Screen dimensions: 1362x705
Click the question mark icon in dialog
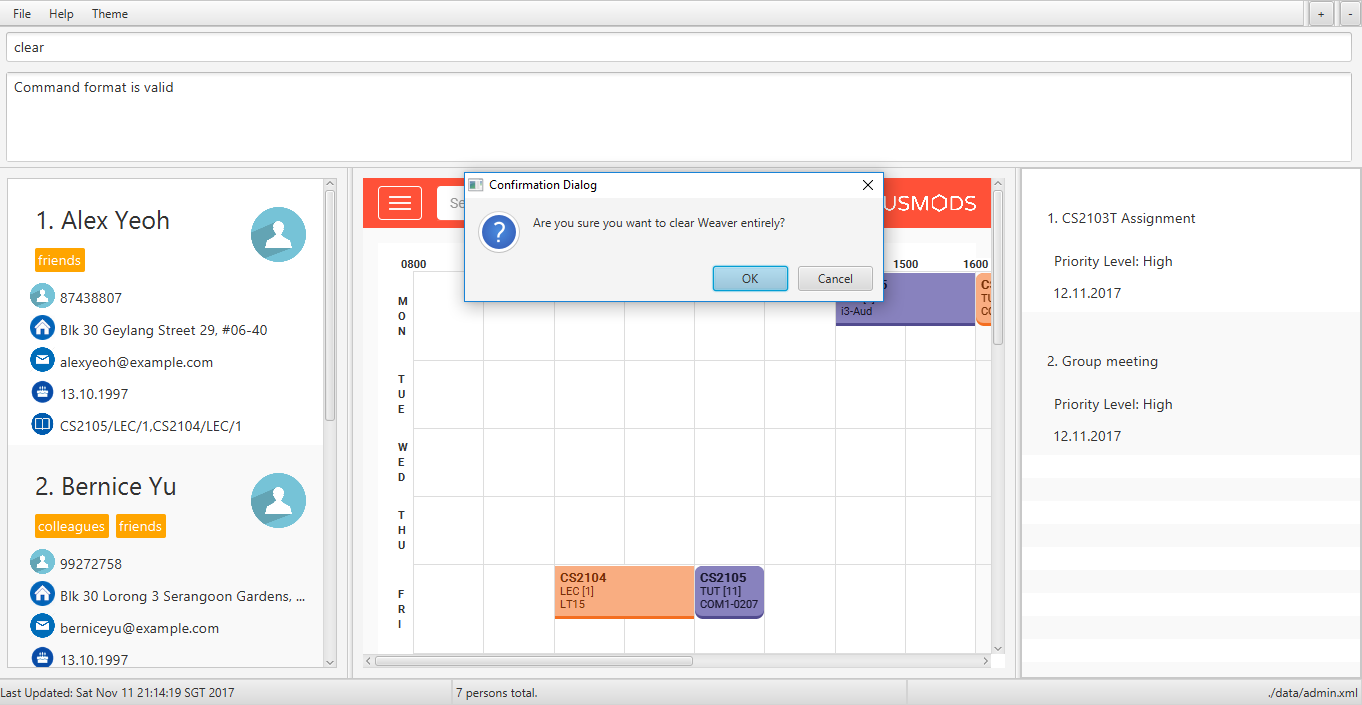[x=499, y=233]
